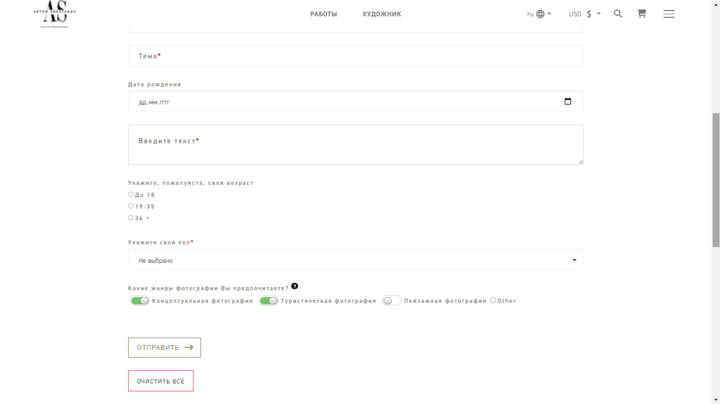This screenshot has width=720, height=404.
Task: Open the hamburger menu icon
Action: [669, 14]
